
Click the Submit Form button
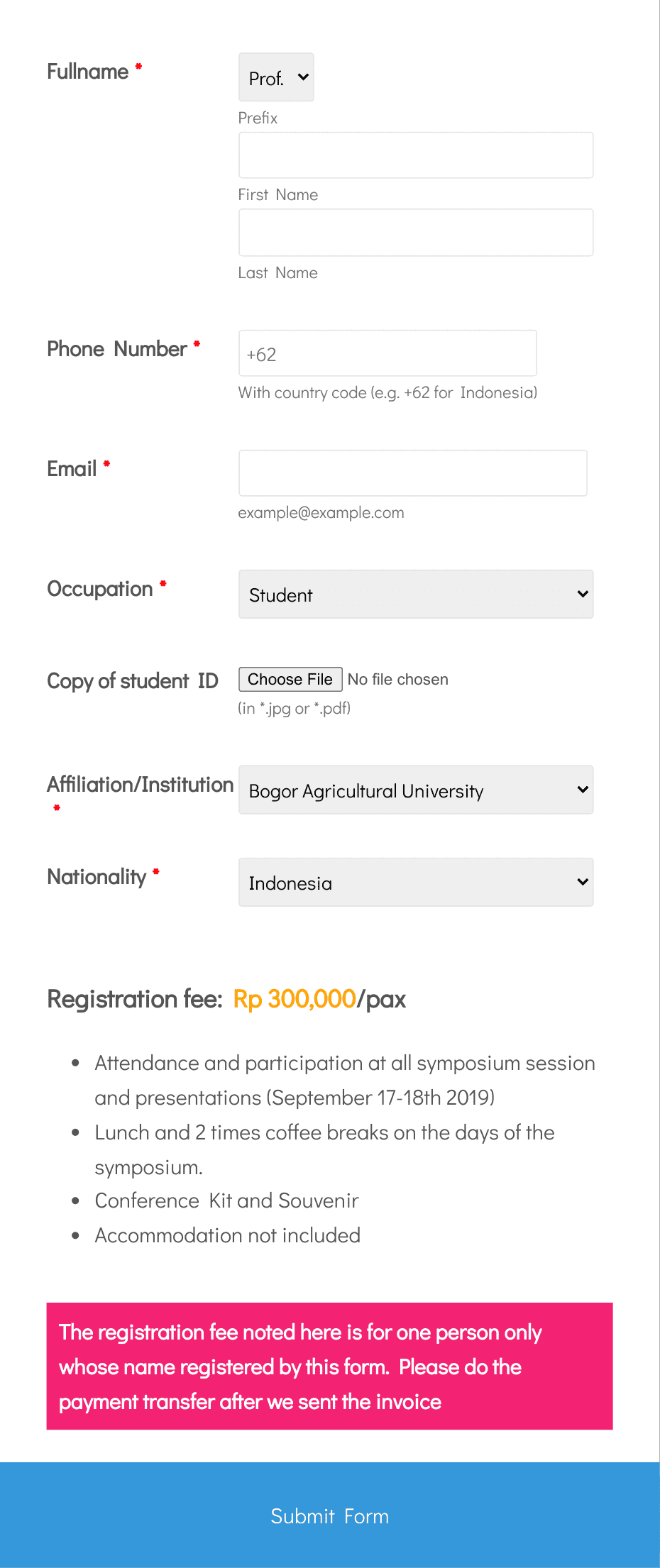tap(330, 1515)
